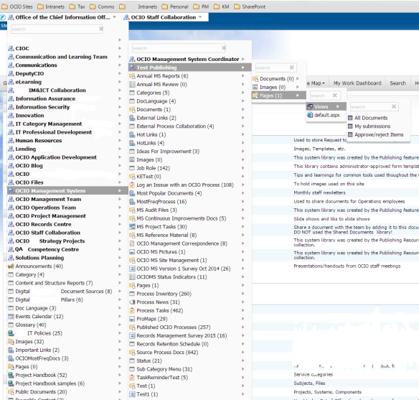
Task: Click the Approve/reject Items view icon
Action: coord(350,135)
